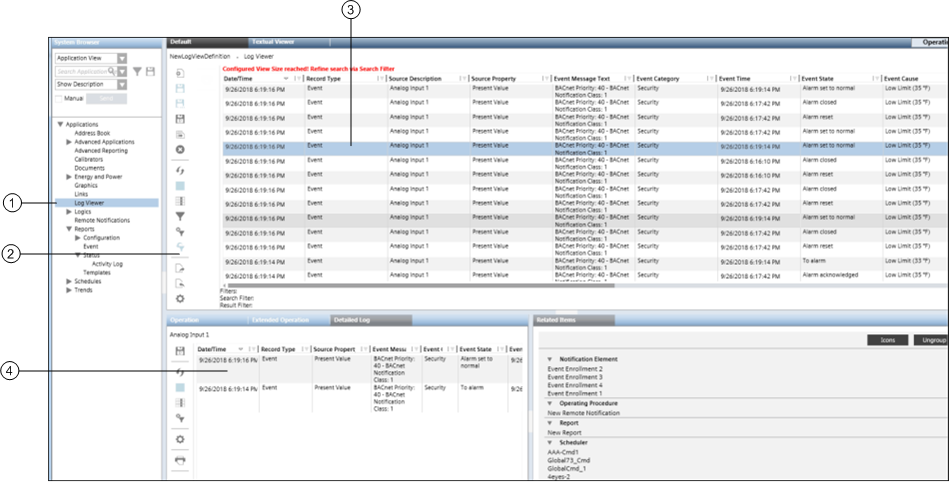Screen dimensions: 950x482
Task: Click the Icons button in Related Items
Action: pyautogui.click(x=887, y=341)
